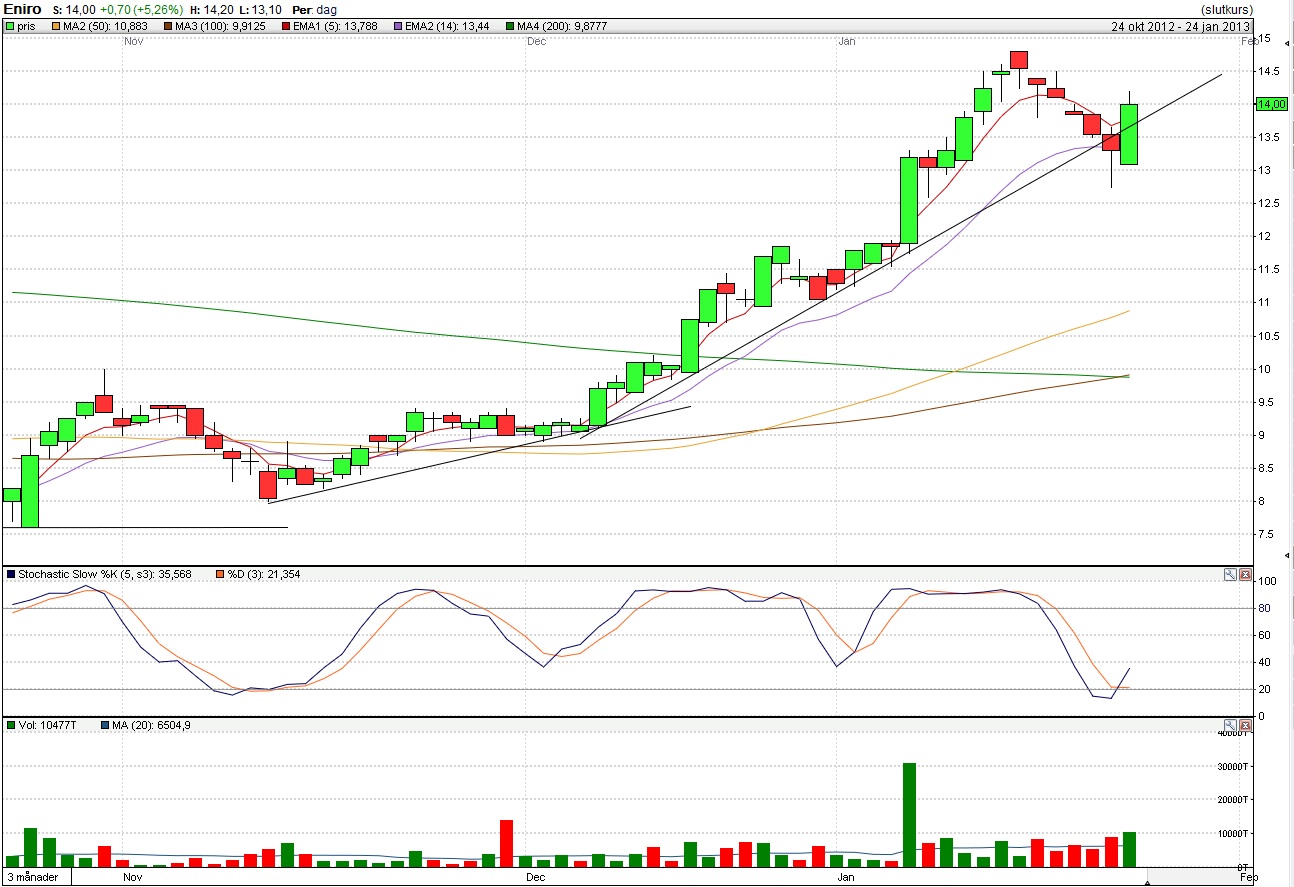
Task: Click the 14,00 current price marker
Action: tap(1272, 104)
